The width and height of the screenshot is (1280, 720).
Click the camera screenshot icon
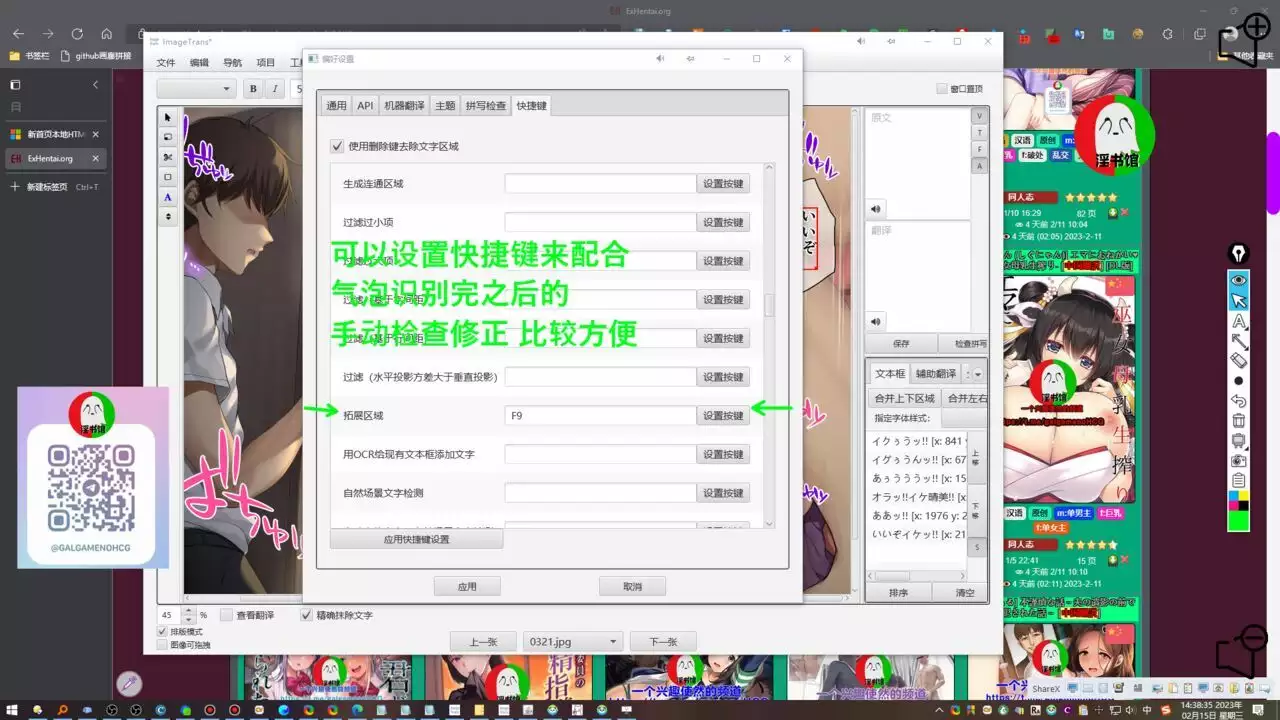(1239, 461)
